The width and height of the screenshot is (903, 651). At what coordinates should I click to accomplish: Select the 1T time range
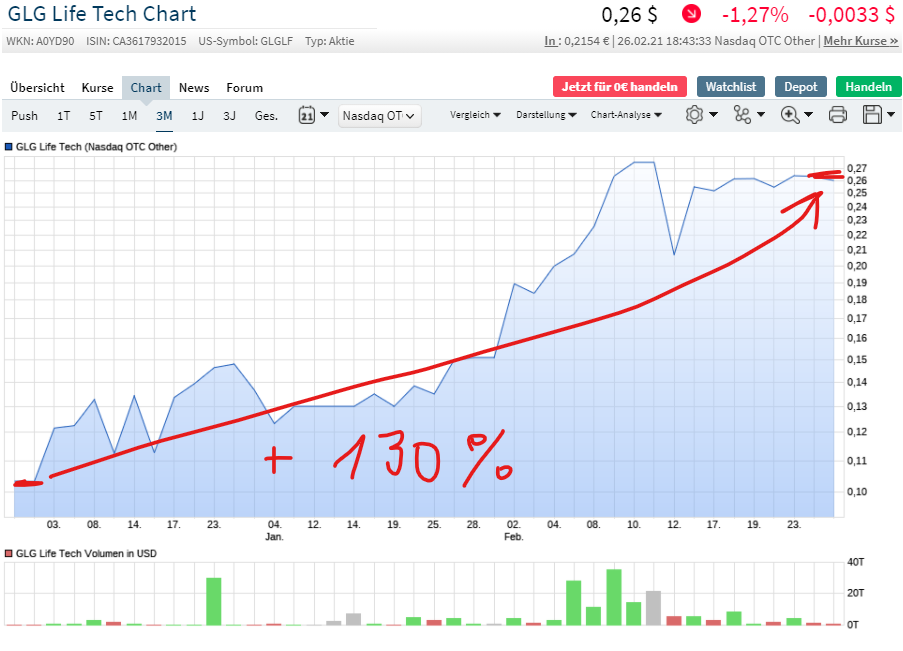pos(63,116)
